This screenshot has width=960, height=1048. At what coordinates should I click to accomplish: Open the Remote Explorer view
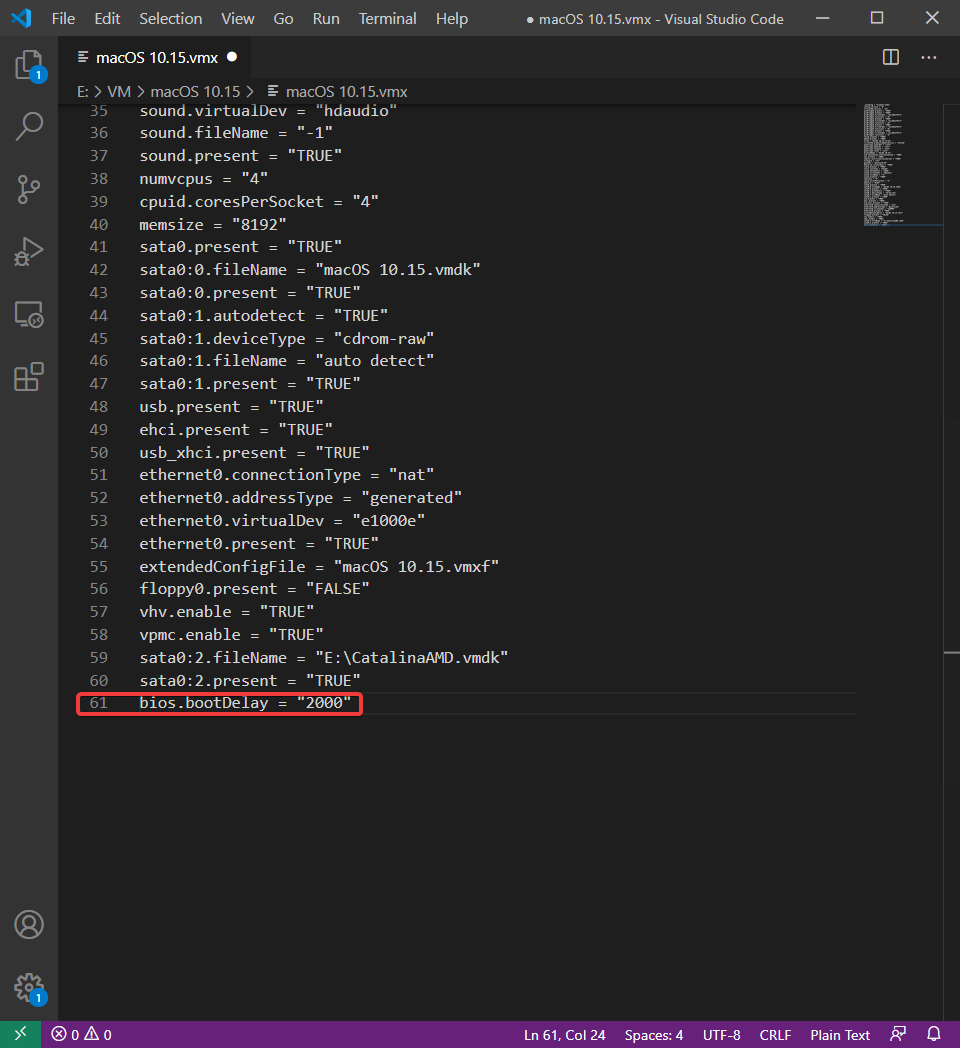[29, 314]
